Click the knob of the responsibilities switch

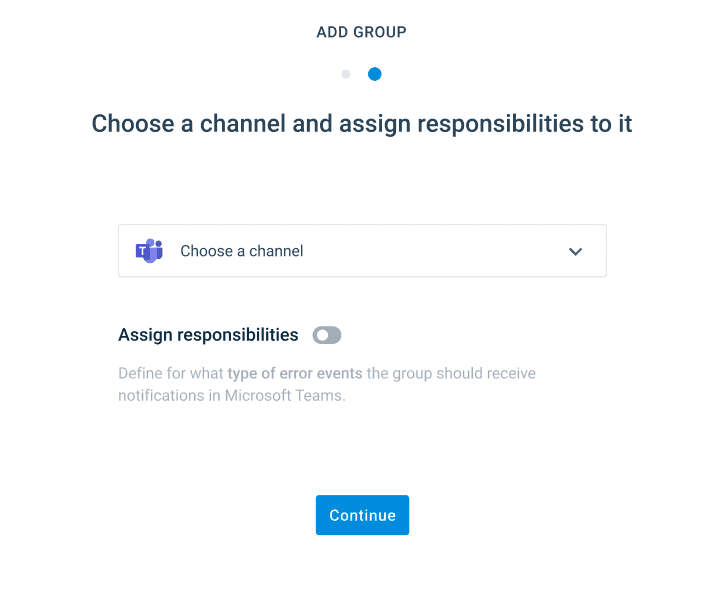pyautogui.click(x=321, y=335)
